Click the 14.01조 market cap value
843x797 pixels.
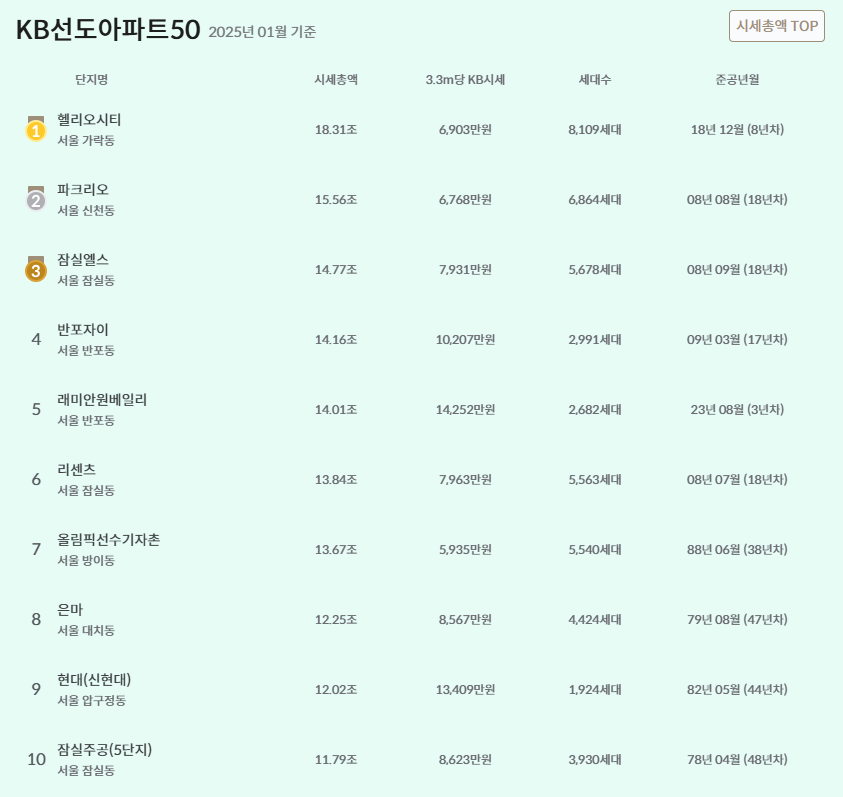(x=336, y=409)
